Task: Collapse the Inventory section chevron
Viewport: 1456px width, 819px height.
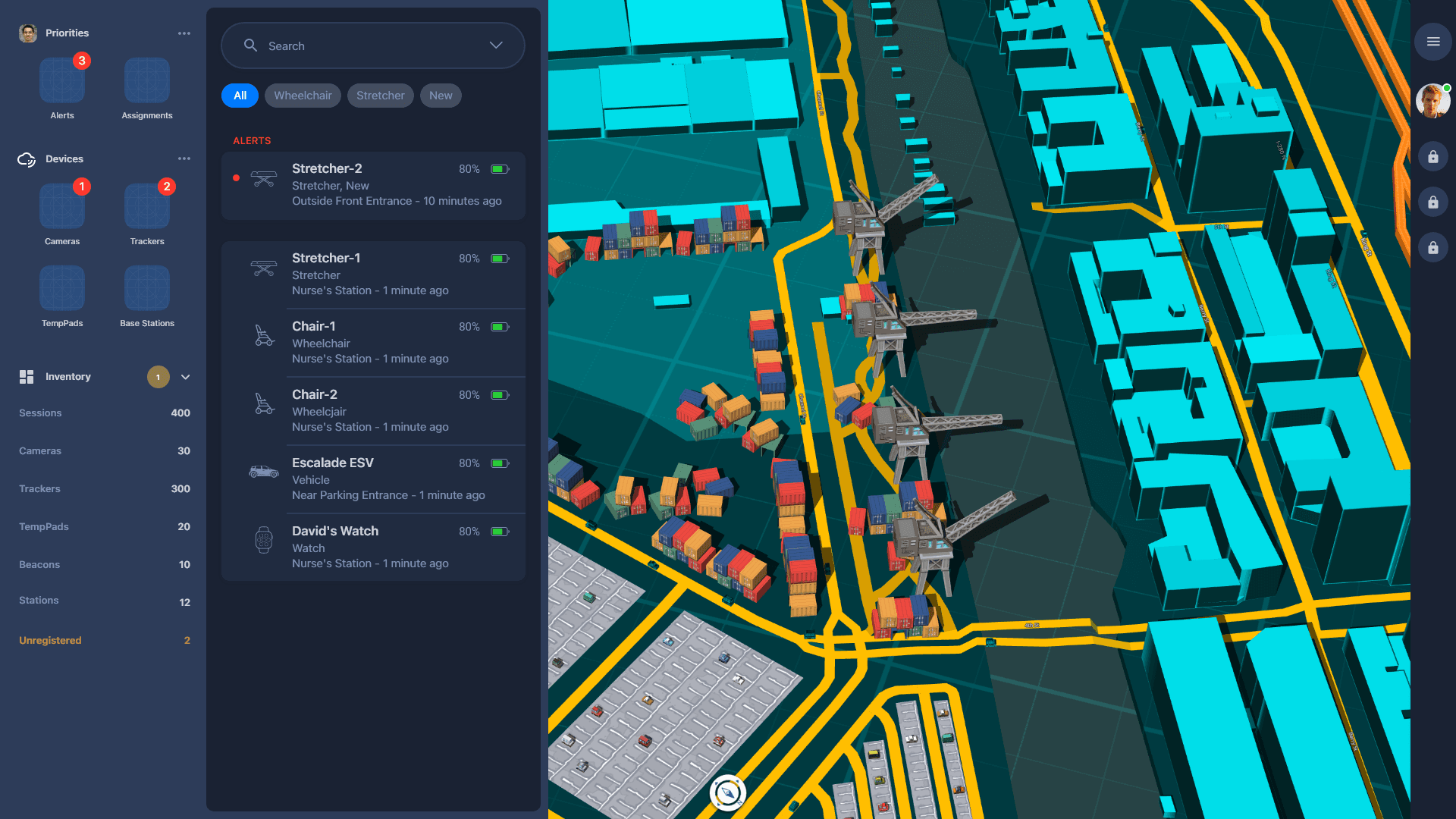Action: pos(186,377)
